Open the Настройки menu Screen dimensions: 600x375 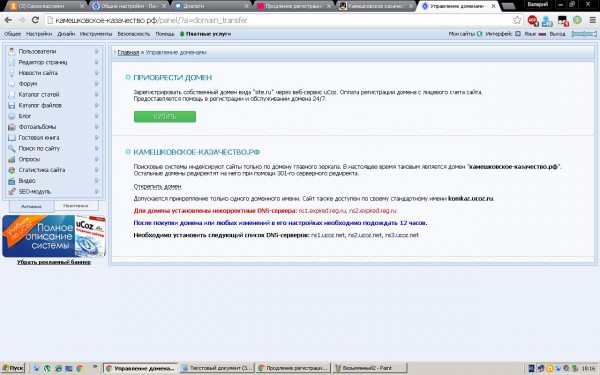click(39, 34)
